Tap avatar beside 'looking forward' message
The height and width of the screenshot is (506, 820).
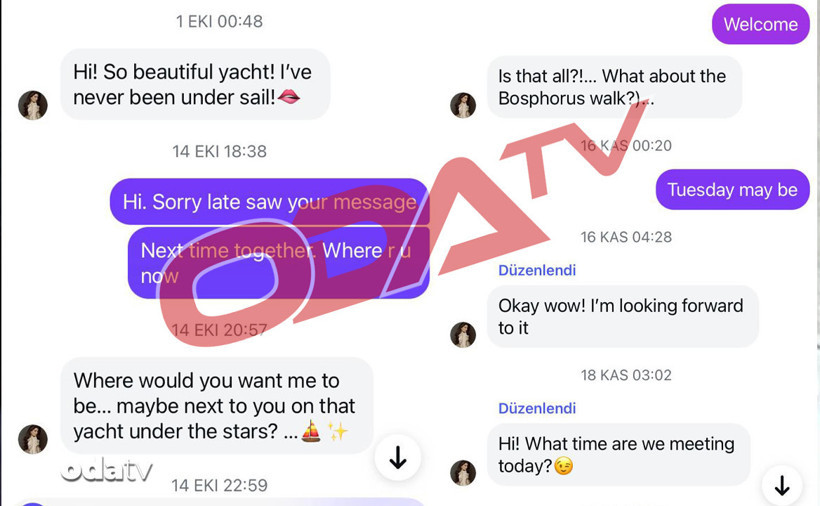[463, 335]
